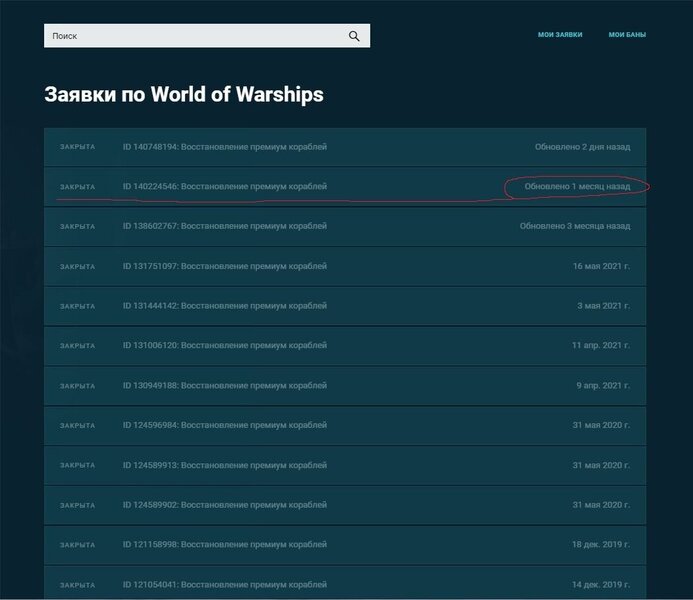Click Закрыта status of ticket 131751097
Screen dimensions: 693x600
[77, 266]
